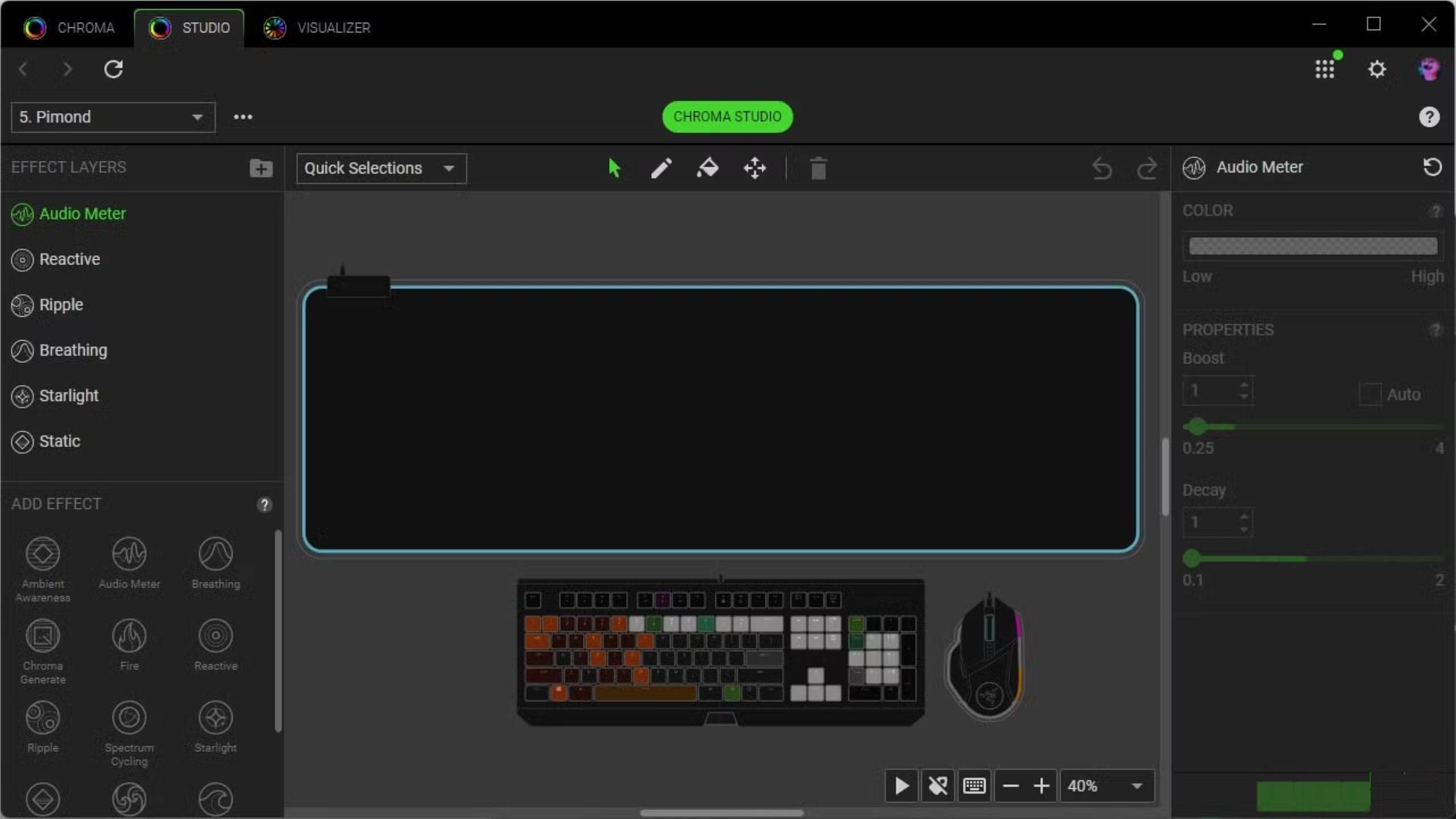Click the Chroma Studio button
The width and height of the screenshot is (1456, 819).
point(727,117)
